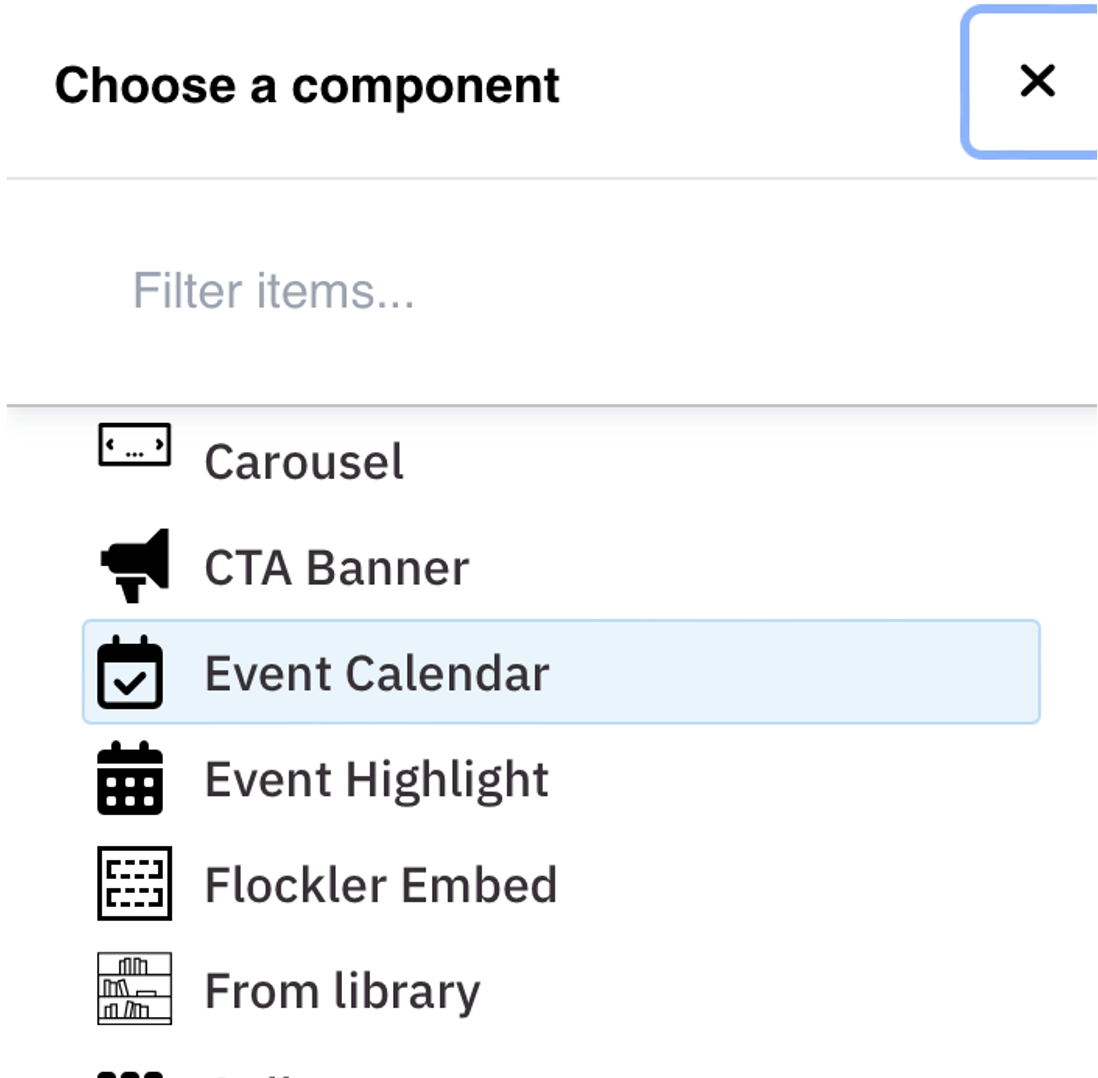Click the empty area right of Filter items placeholder
1098x1078 pixels.
tap(750, 291)
